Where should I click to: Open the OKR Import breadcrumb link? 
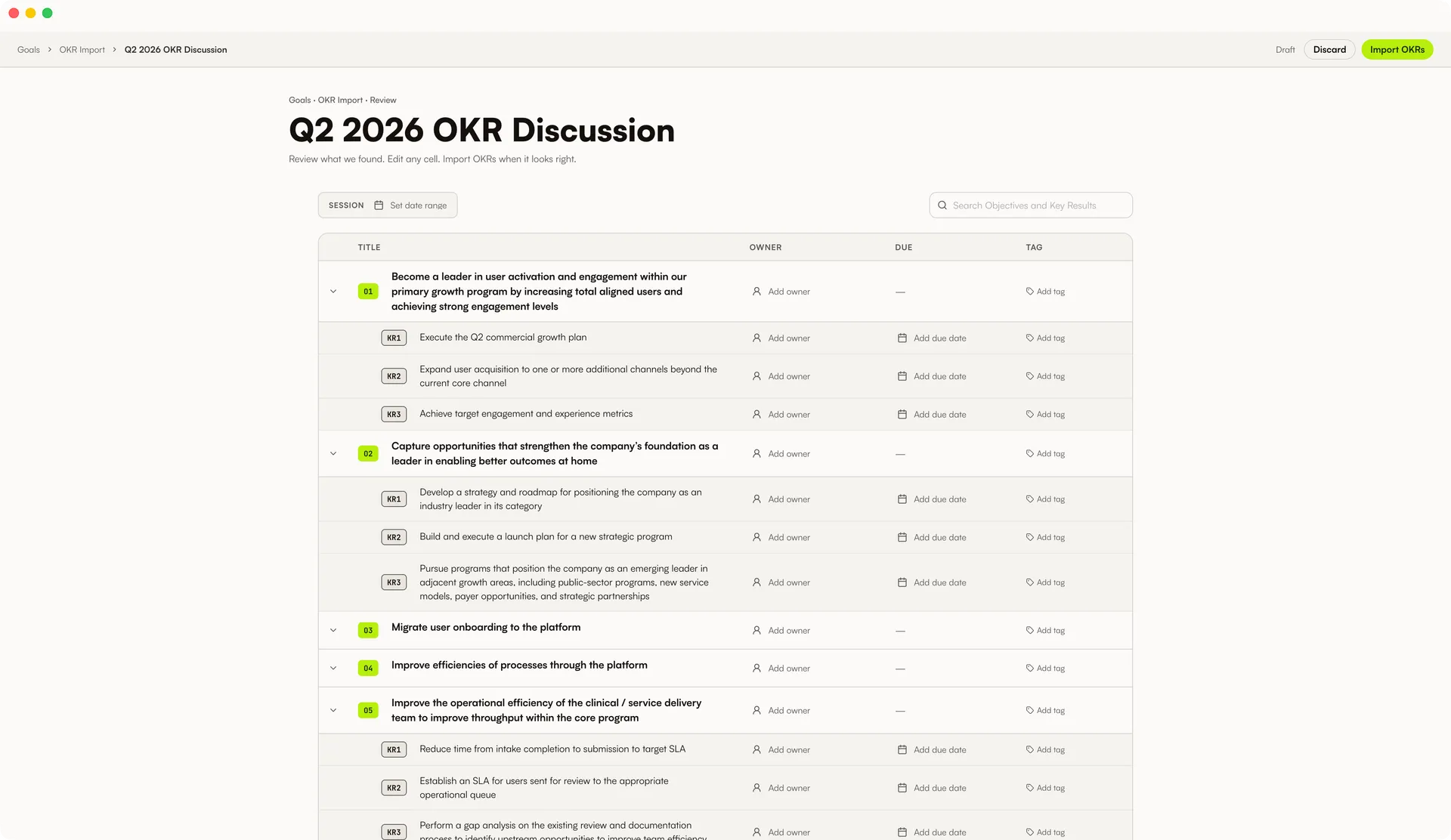pos(82,50)
